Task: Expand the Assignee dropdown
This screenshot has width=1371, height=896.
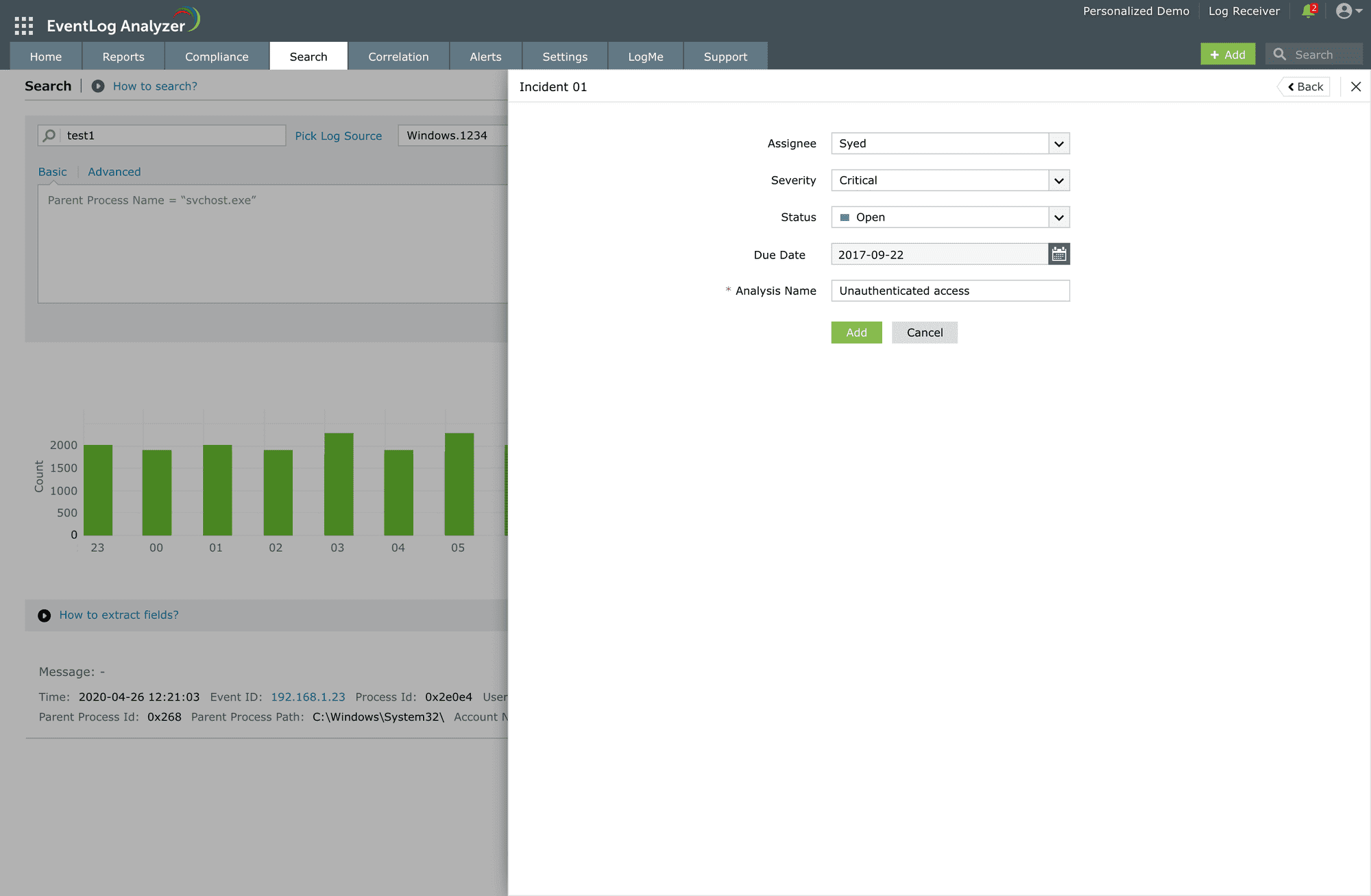Action: (x=1058, y=144)
